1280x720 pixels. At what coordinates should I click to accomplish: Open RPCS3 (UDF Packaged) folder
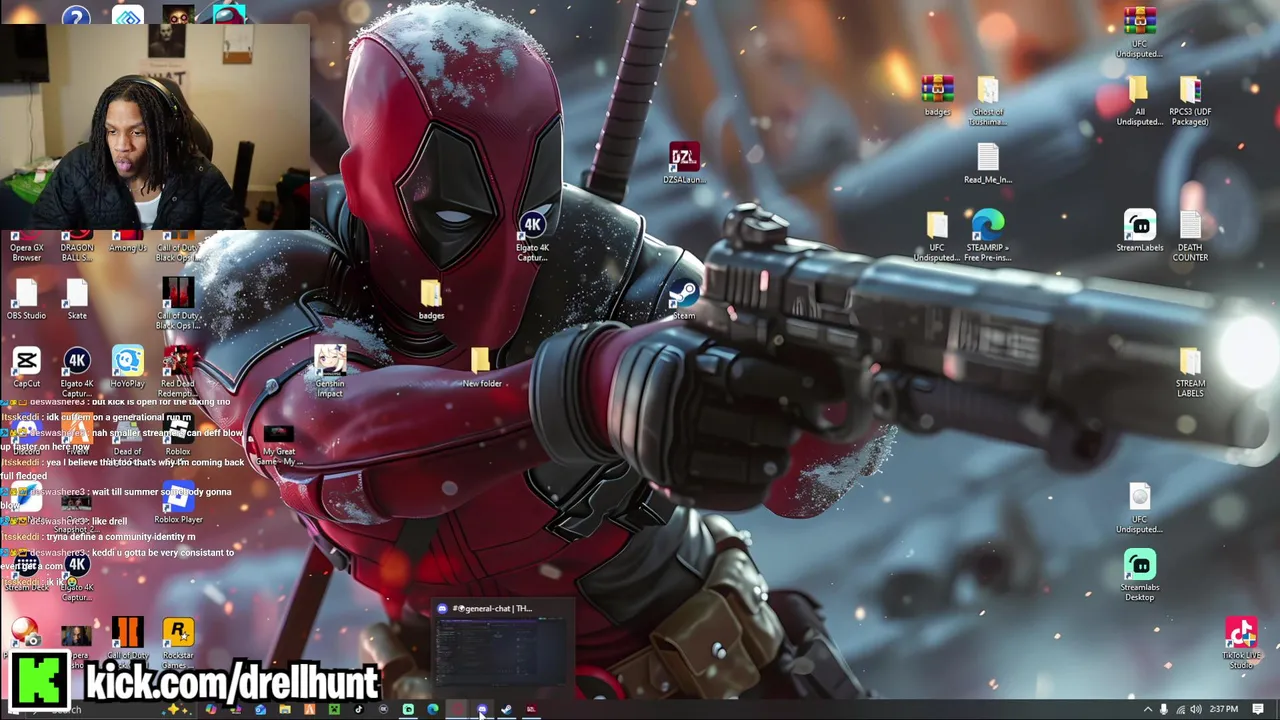click(1190, 100)
